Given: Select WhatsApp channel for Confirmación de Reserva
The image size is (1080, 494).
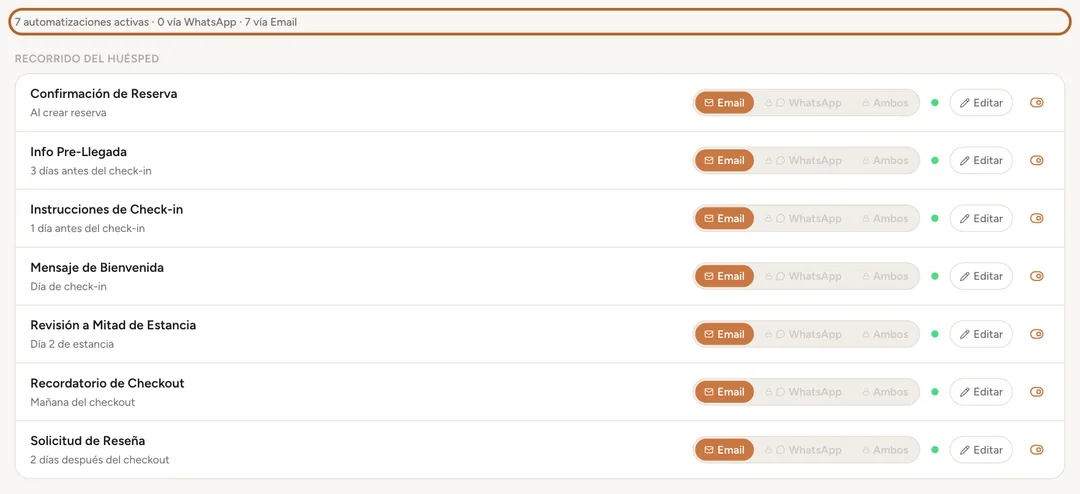Looking at the screenshot, I should coord(803,103).
